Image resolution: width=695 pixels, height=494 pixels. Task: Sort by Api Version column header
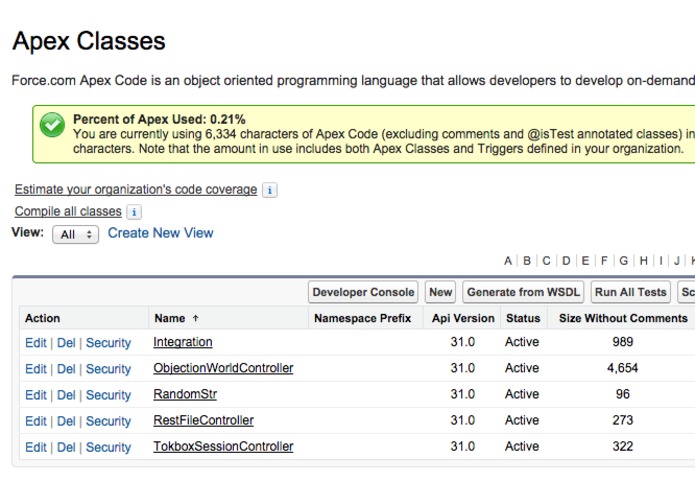[x=463, y=318]
